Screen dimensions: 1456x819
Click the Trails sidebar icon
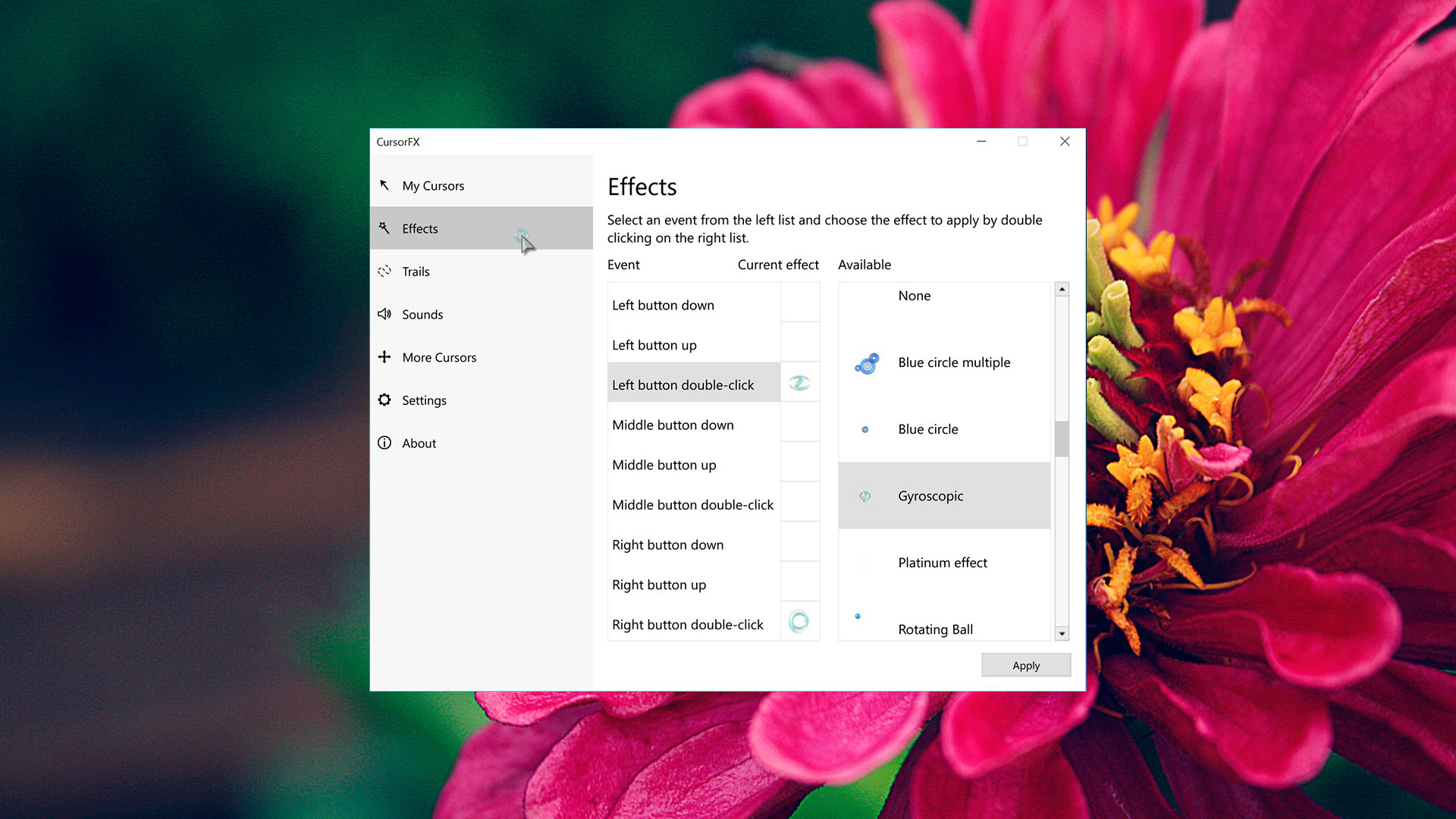pos(384,271)
